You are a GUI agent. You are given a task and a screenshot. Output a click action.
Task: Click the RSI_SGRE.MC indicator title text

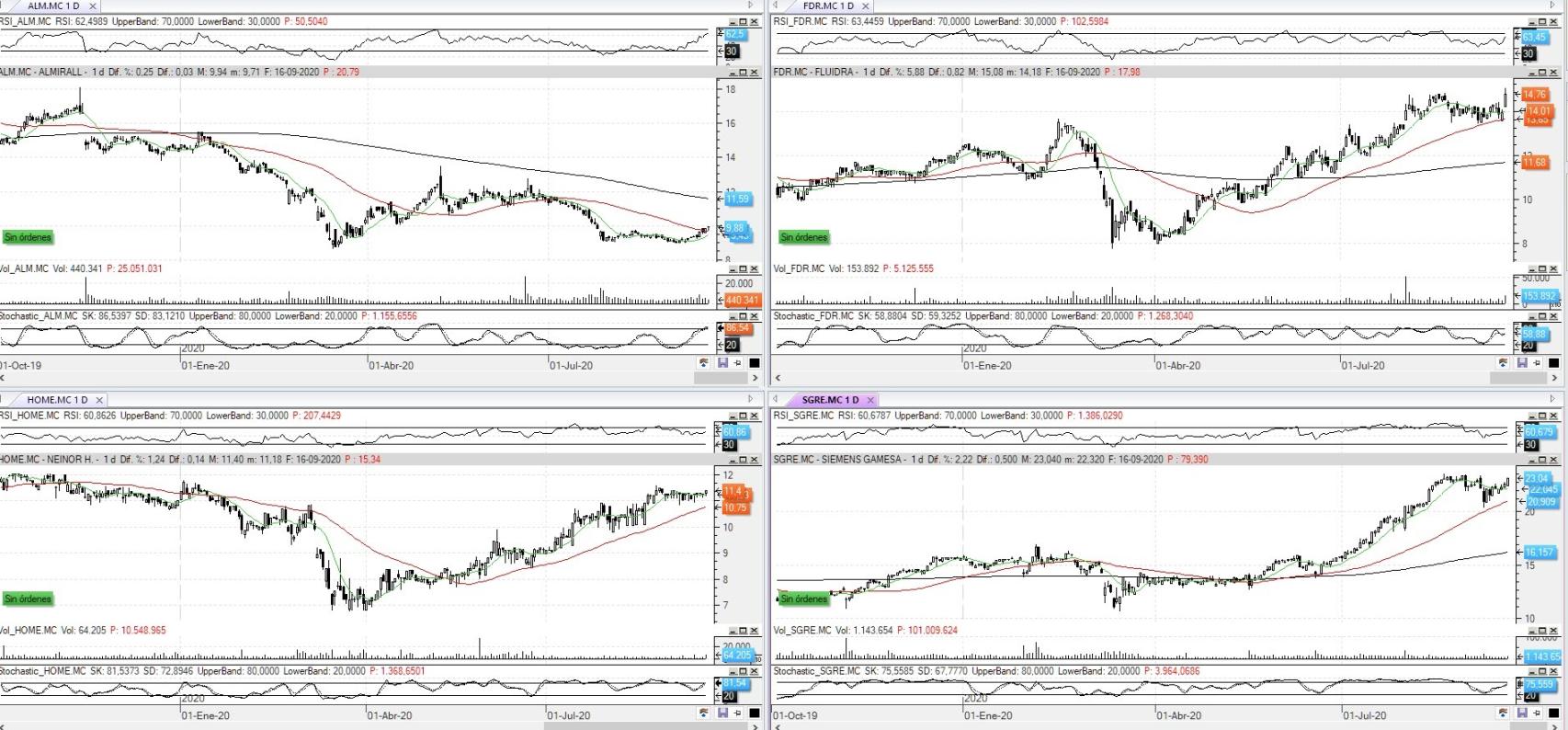[x=803, y=416]
